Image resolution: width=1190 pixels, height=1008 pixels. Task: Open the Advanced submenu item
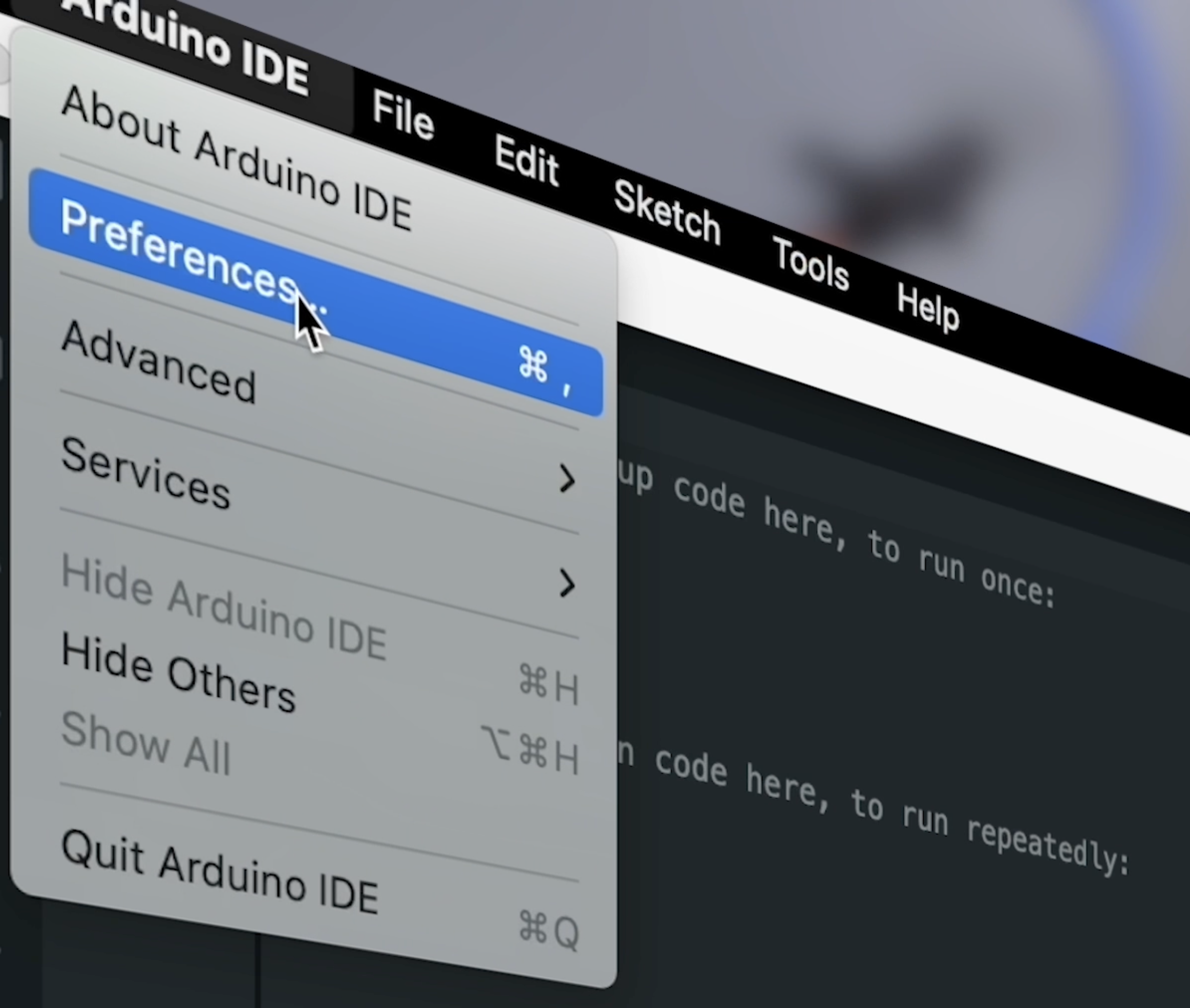[159, 362]
